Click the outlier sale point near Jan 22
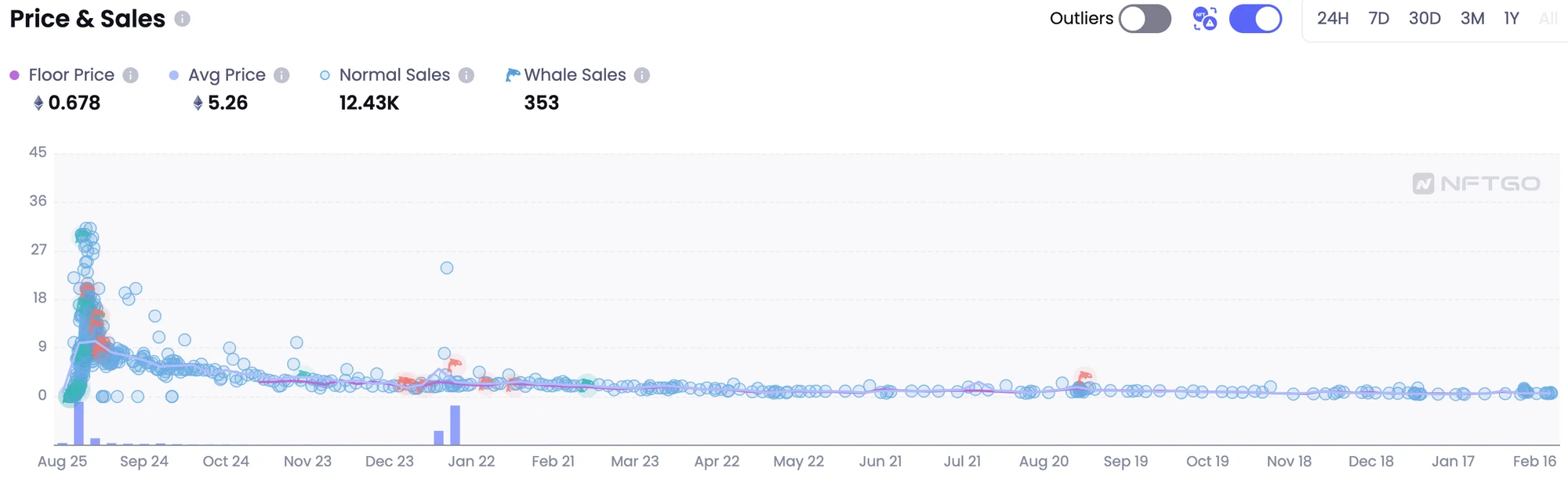 pos(447,268)
